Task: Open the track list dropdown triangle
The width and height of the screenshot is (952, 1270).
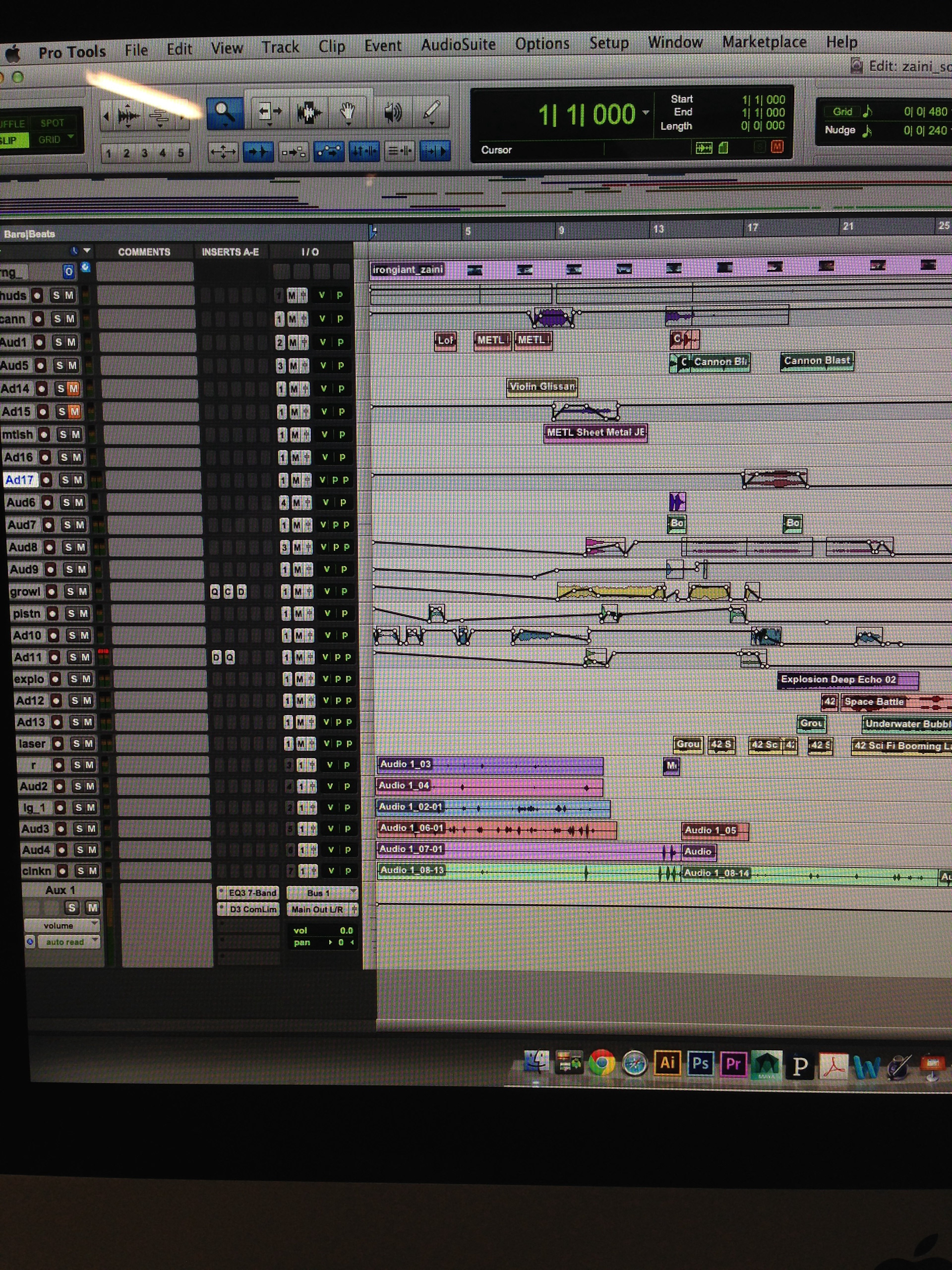Action: pos(87,251)
